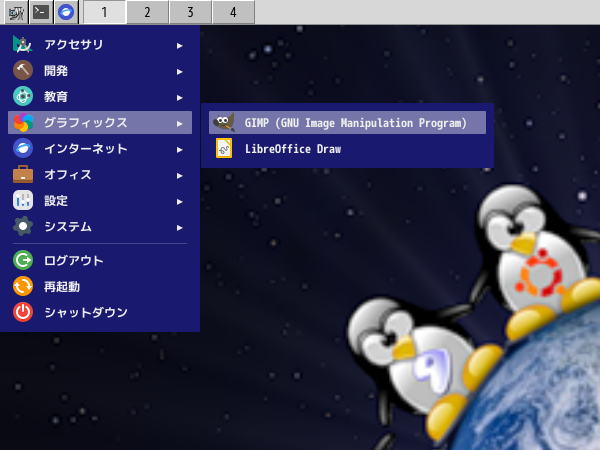Choose 再起動 to reboot
The image size is (600, 450).
tap(100, 286)
